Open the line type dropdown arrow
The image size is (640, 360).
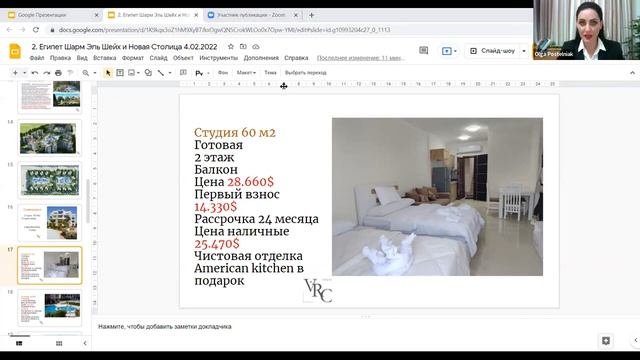tap(170, 73)
